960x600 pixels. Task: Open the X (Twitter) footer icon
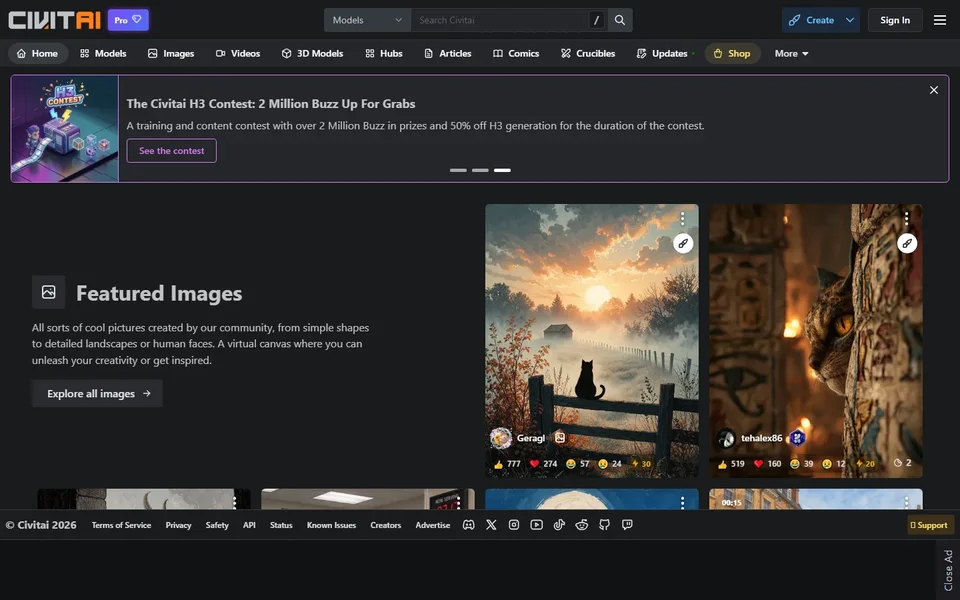pos(491,525)
